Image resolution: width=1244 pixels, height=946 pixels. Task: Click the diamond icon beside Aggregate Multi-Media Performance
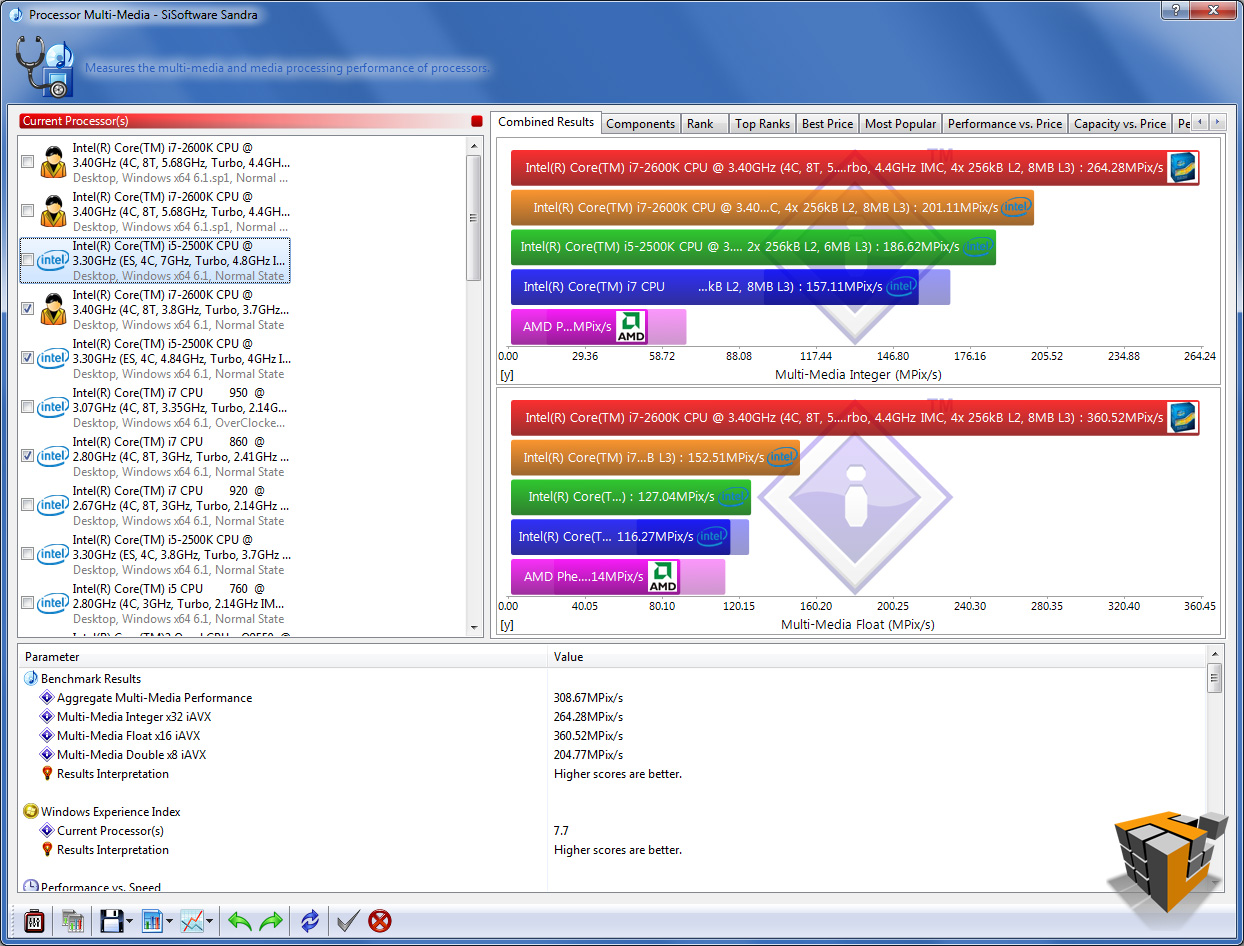[46, 698]
